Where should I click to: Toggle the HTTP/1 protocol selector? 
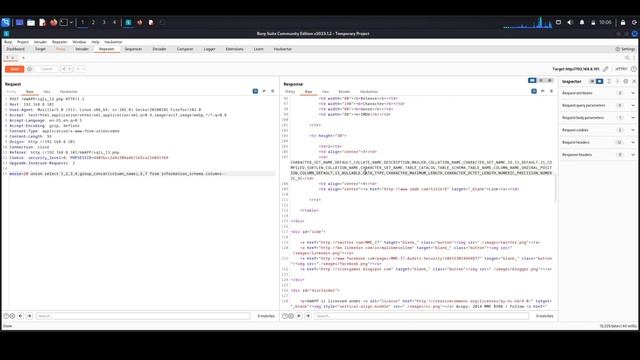[621, 69]
